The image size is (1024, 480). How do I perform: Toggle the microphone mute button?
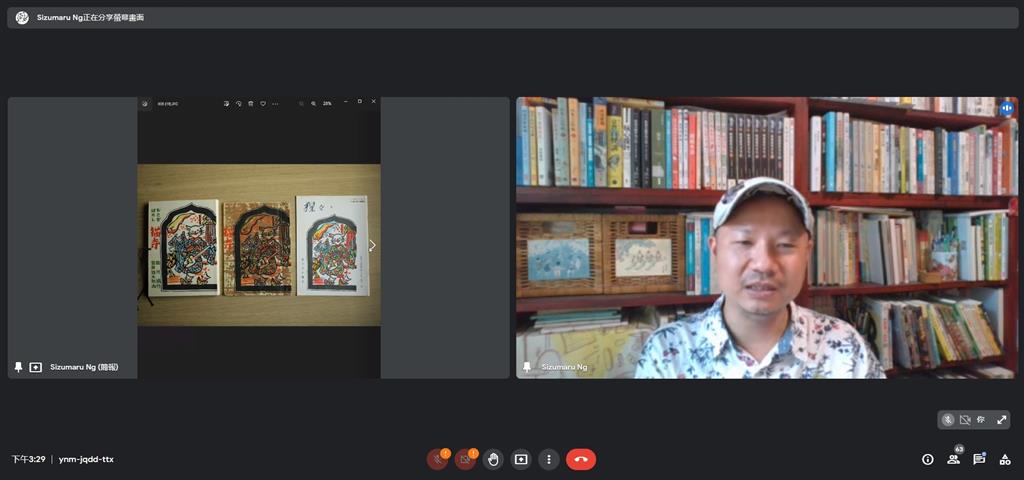(x=437, y=459)
